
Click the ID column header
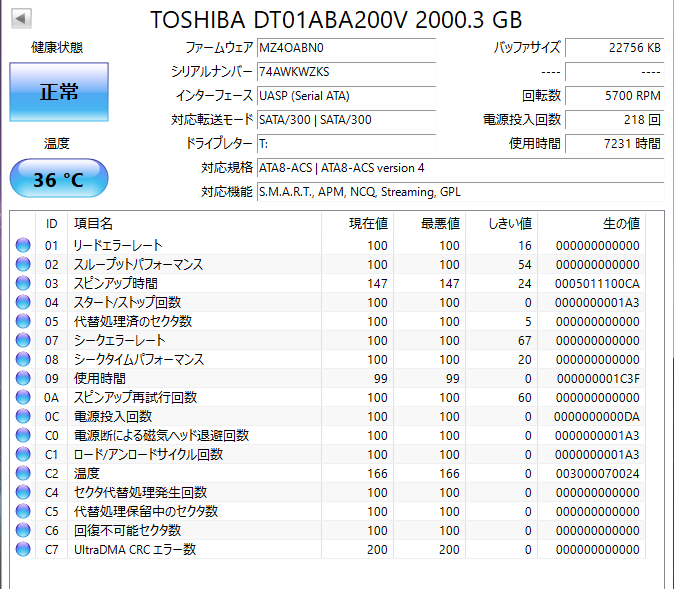[x=51, y=224]
